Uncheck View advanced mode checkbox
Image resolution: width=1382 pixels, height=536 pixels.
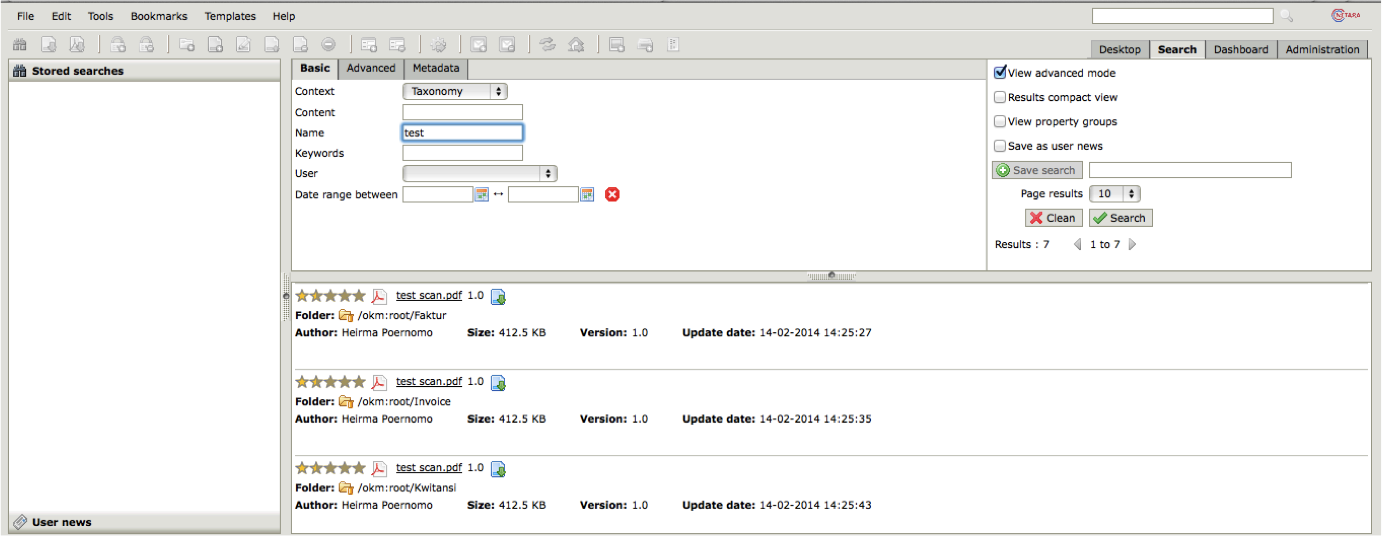tap(1000, 73)
